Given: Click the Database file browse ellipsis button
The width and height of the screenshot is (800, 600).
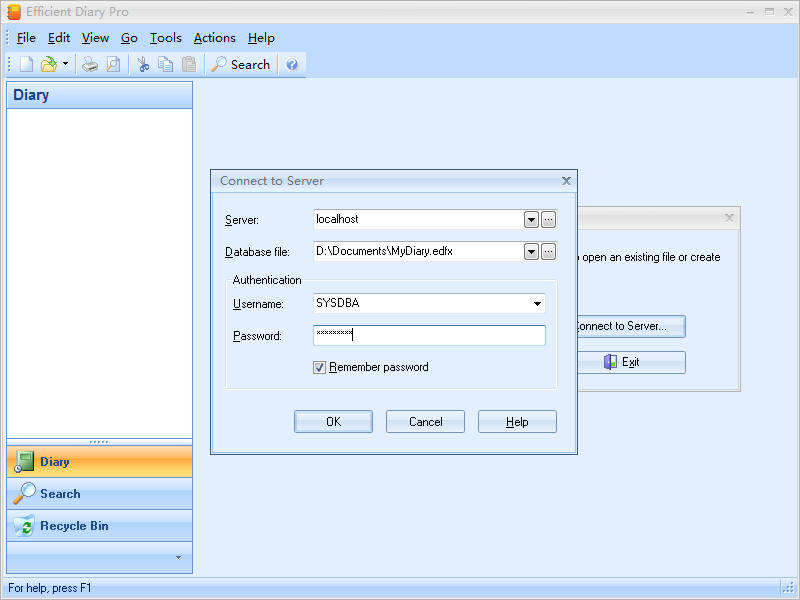Looking at the screenshot, I should click(x=548, y=252).
